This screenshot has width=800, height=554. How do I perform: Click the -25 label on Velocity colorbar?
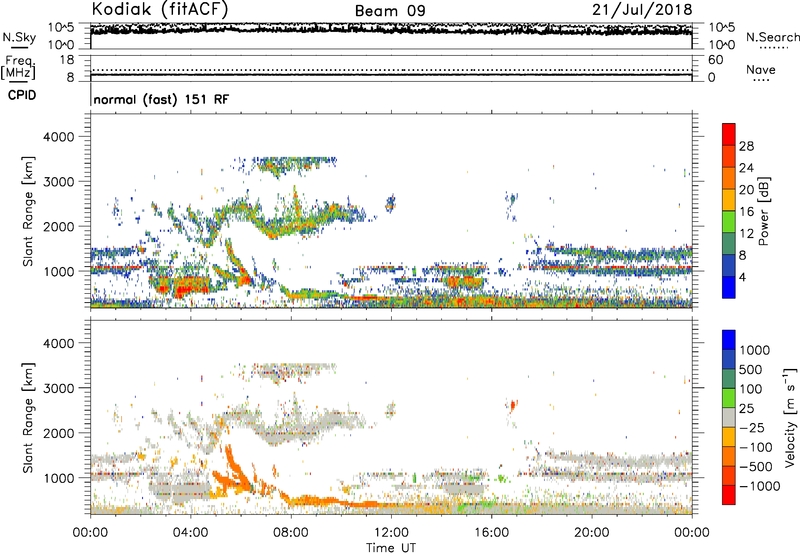750,428
